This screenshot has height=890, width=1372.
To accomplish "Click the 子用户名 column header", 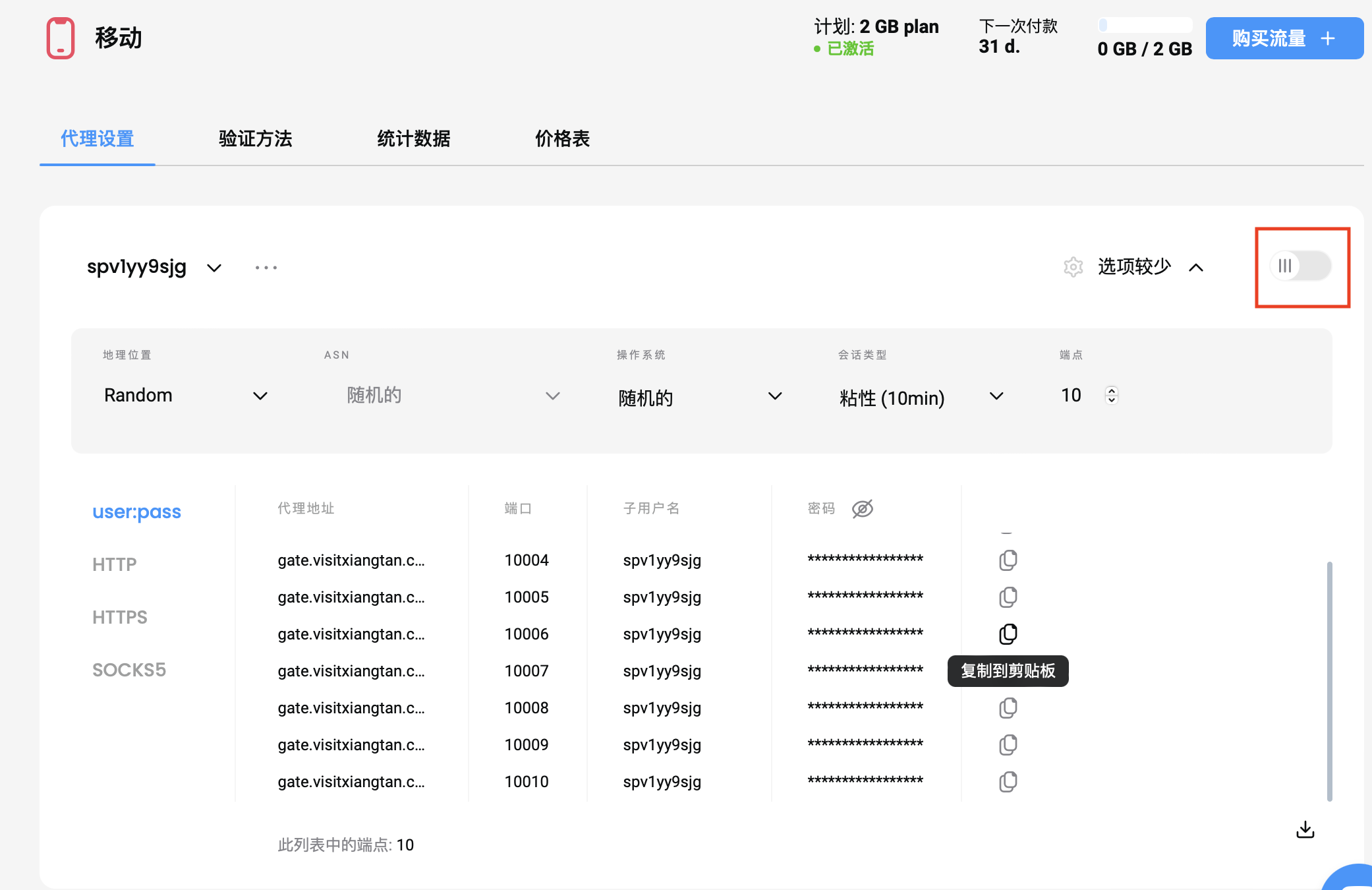I will click(x=652, y=508).
